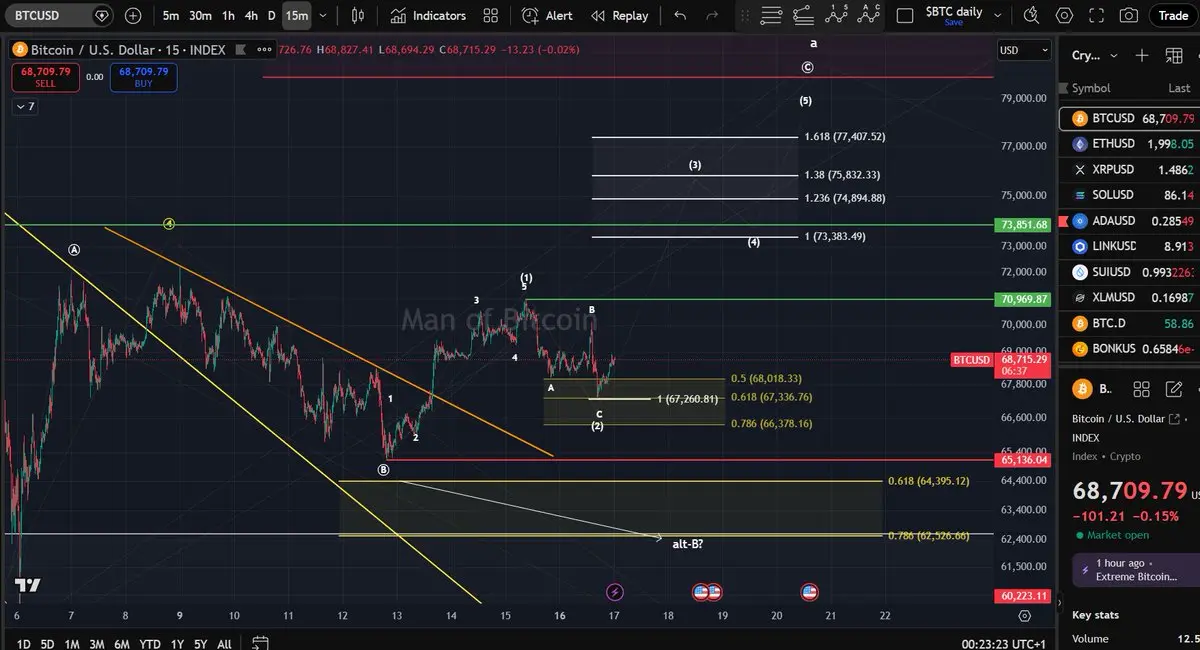Click the quick search magnifier icon
This screenshot has width=1200, height=650.
(1030, 16)
